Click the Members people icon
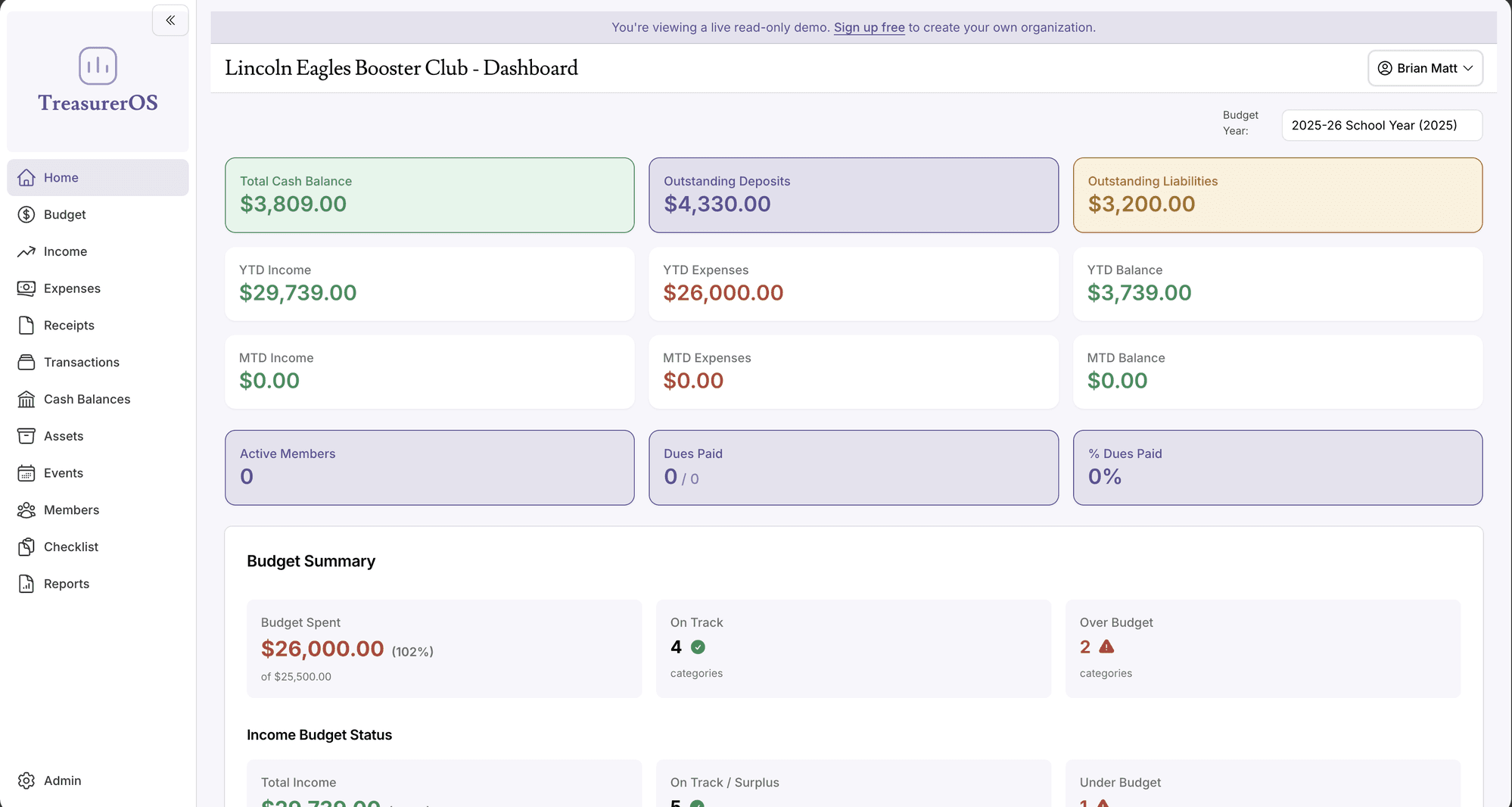The height and width of the screenshot is (807, 1512). (26, 510)
